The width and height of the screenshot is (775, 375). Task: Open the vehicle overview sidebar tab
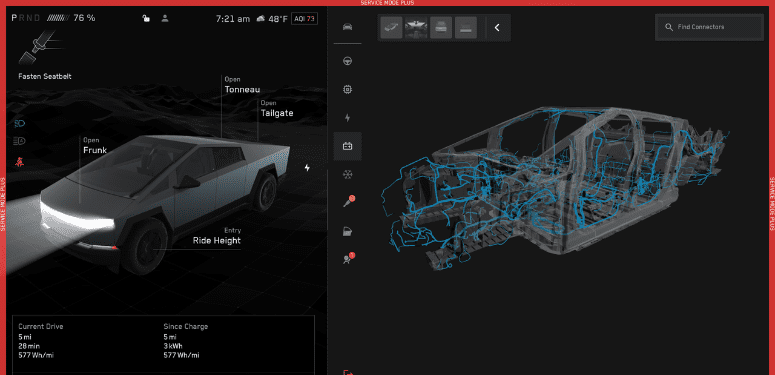347,27
